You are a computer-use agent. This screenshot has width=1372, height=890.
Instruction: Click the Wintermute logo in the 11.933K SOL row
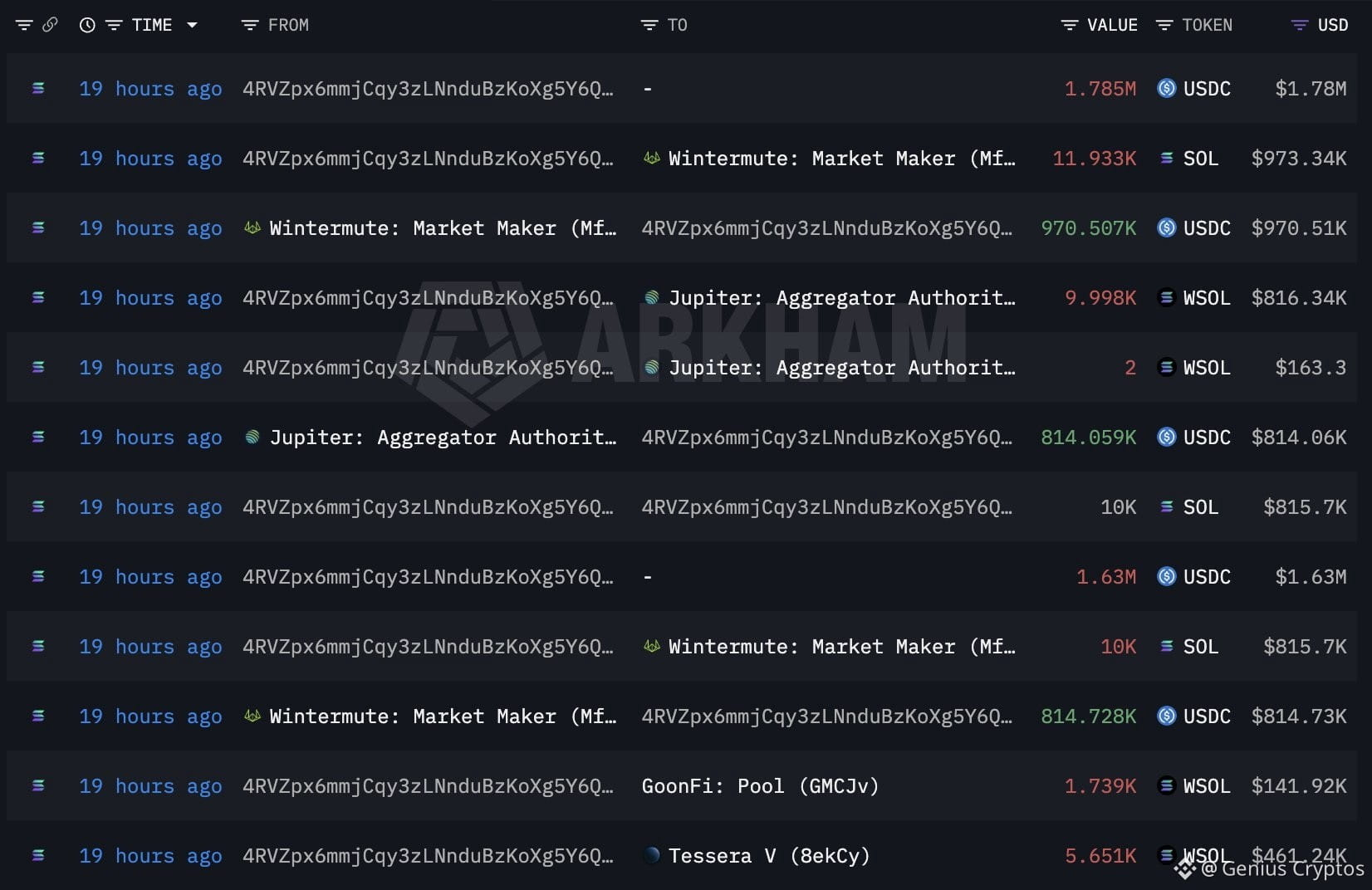coord(652,158)
